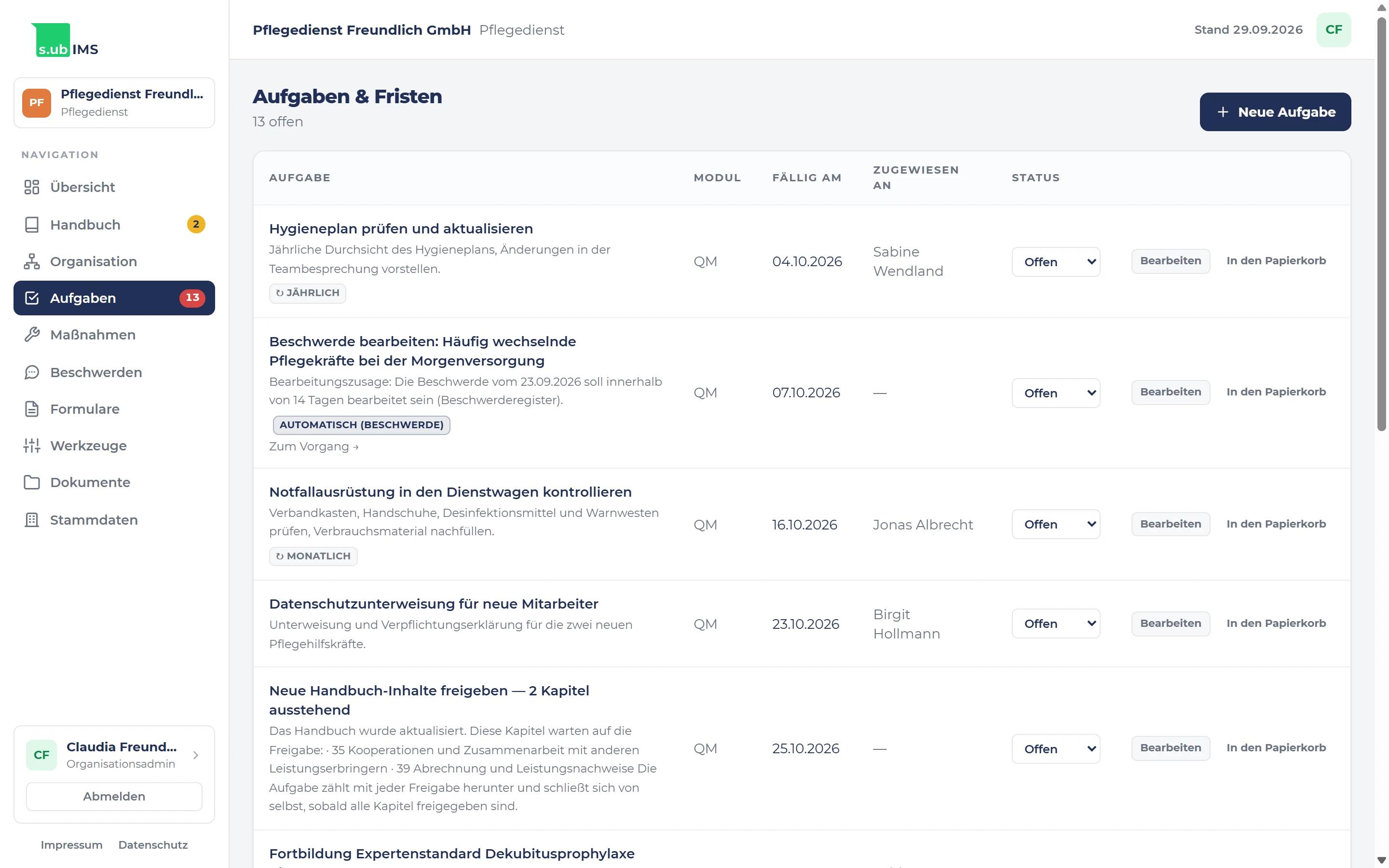
Task: Log out with Abmelden button
Action: coord(114,796)
